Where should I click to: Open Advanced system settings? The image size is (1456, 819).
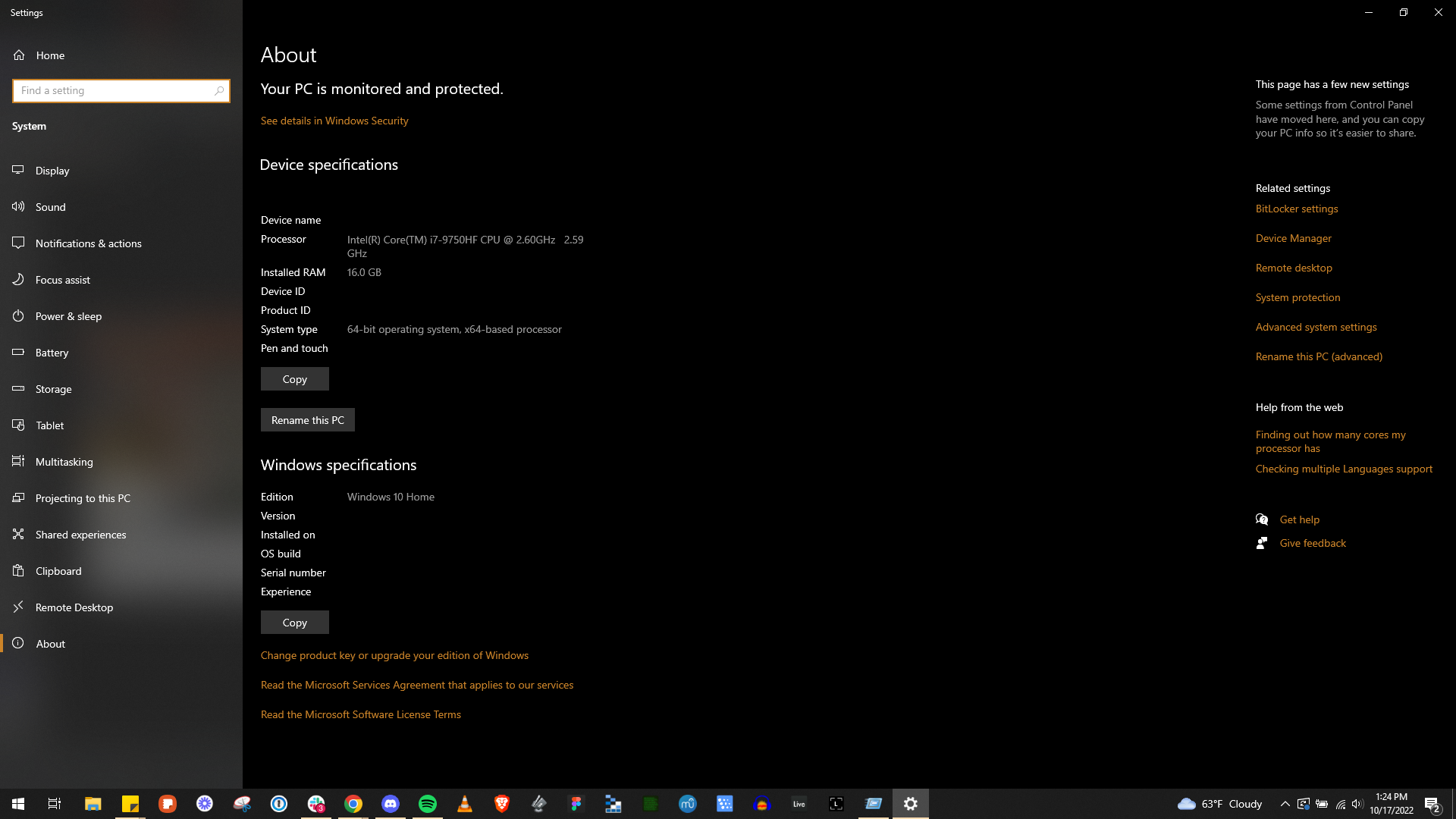(x=1316, y=327)
